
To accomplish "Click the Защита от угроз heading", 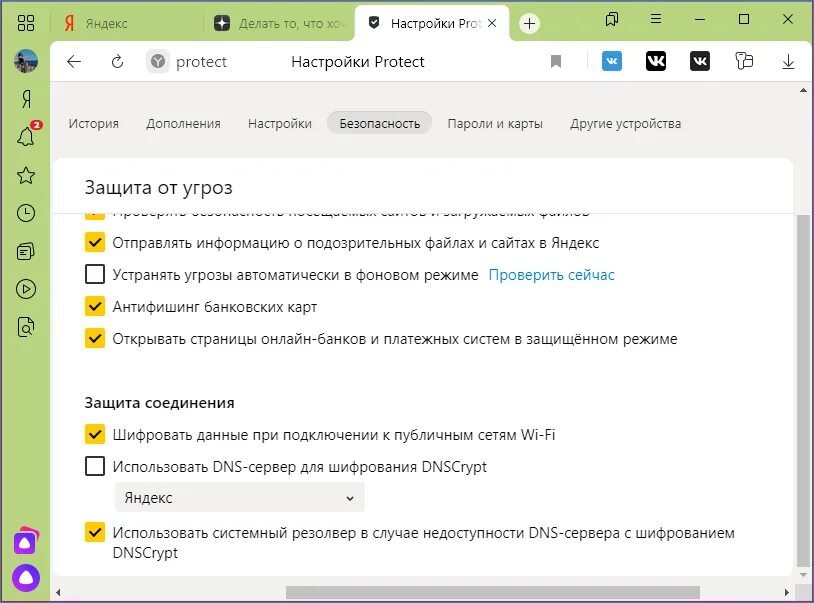I will point(158,187).
